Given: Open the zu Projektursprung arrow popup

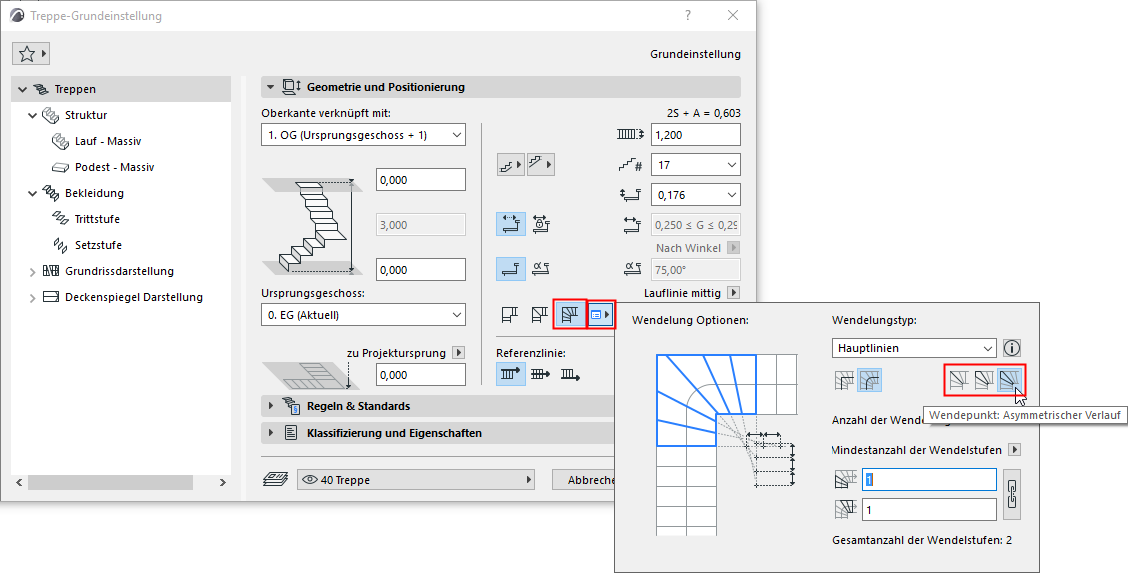Looking at the screenshot, I should pyautogui.click(x=458, y=352).
